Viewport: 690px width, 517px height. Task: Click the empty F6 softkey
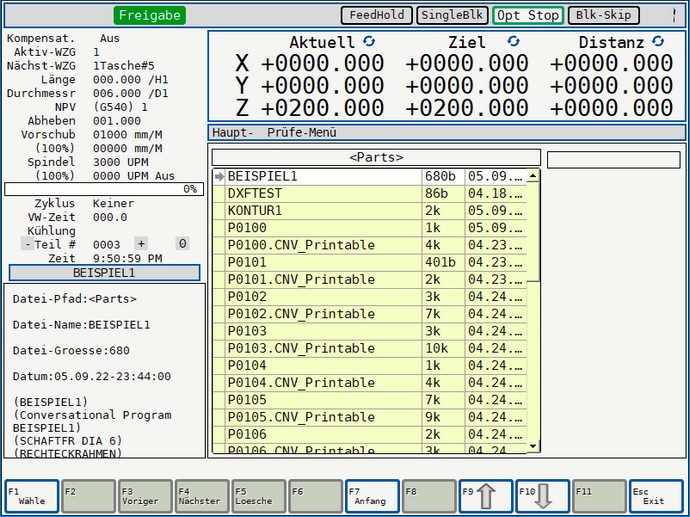coord(316,496)
